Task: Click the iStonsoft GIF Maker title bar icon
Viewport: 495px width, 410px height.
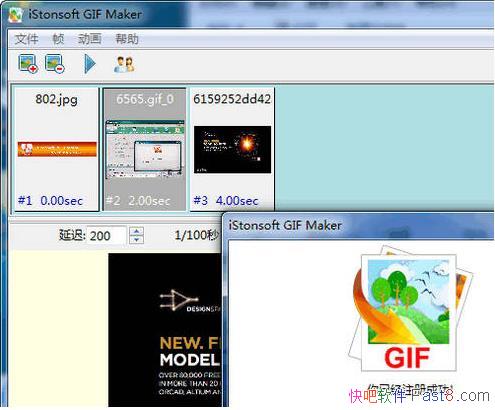Action: [x=15, y=15]
